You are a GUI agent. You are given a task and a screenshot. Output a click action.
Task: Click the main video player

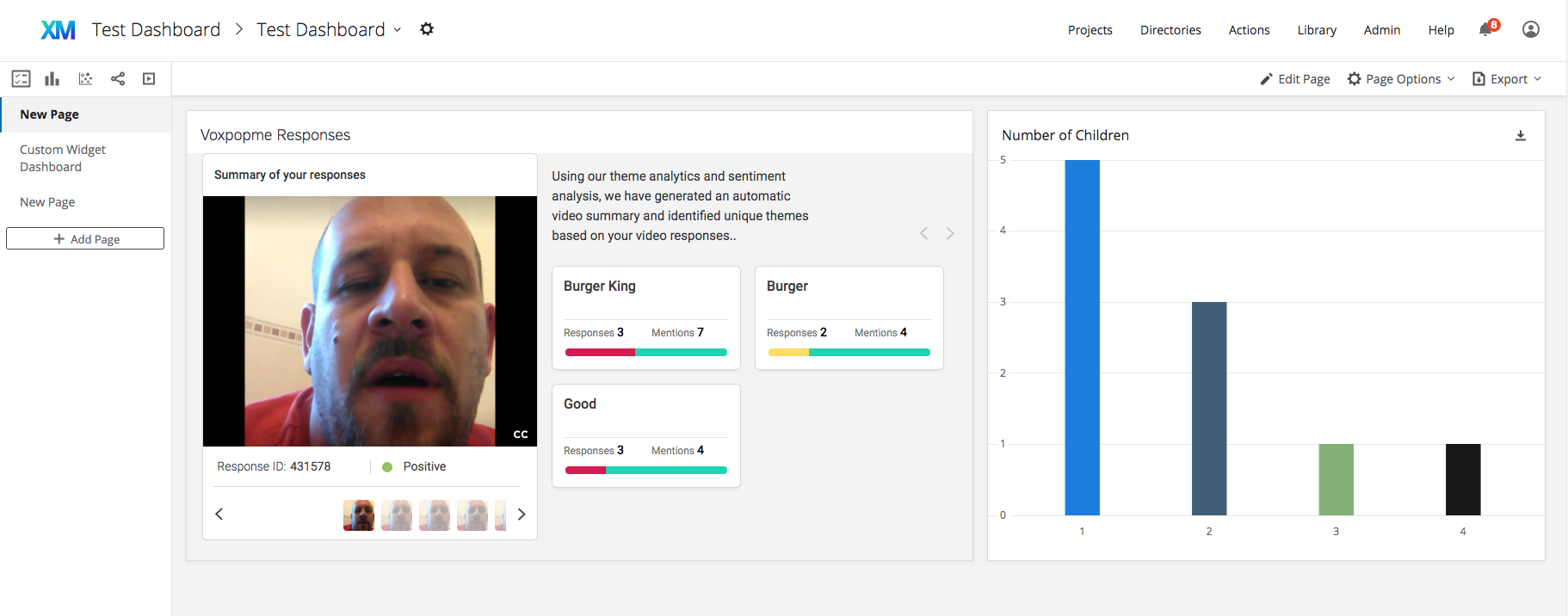[370, 321]
